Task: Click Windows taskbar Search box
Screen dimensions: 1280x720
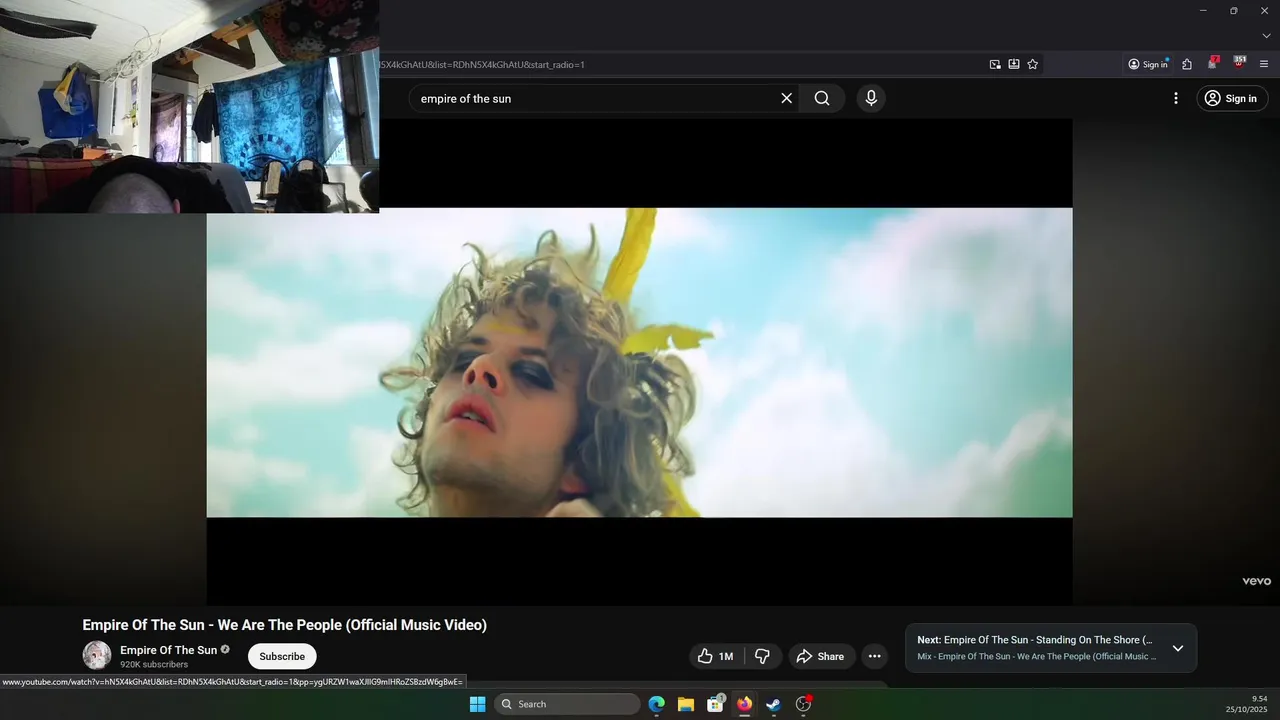Action: [x=567, y=704]
